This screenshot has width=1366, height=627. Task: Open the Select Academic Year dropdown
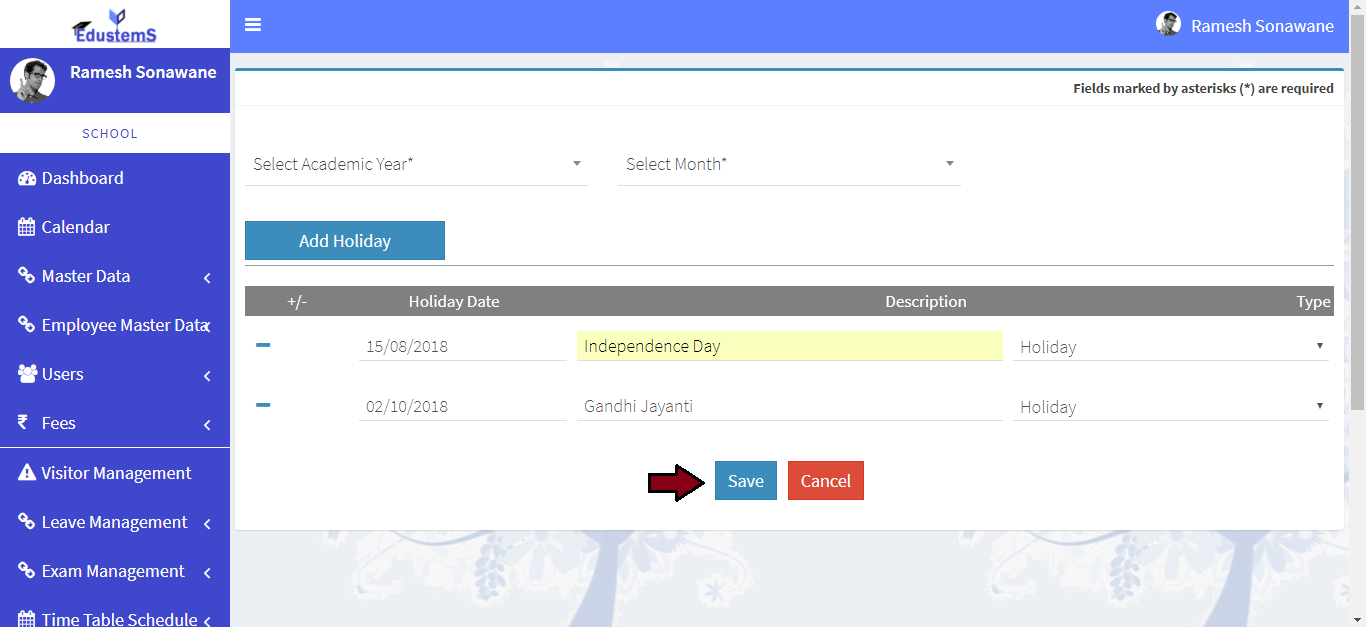point(415,164)
